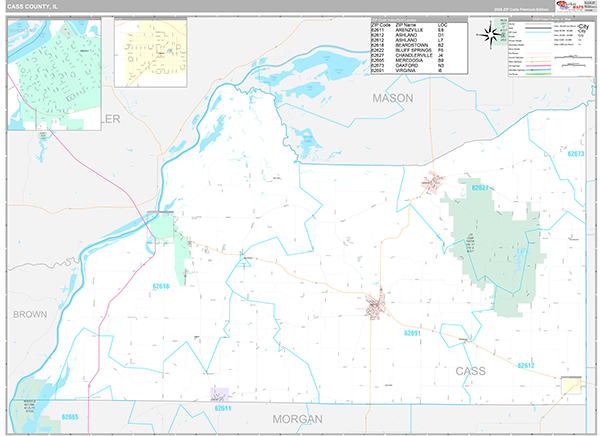Open the green Beardstown street inset map
The width and height of the screenshot is (600, 436).
click(54, 75)
